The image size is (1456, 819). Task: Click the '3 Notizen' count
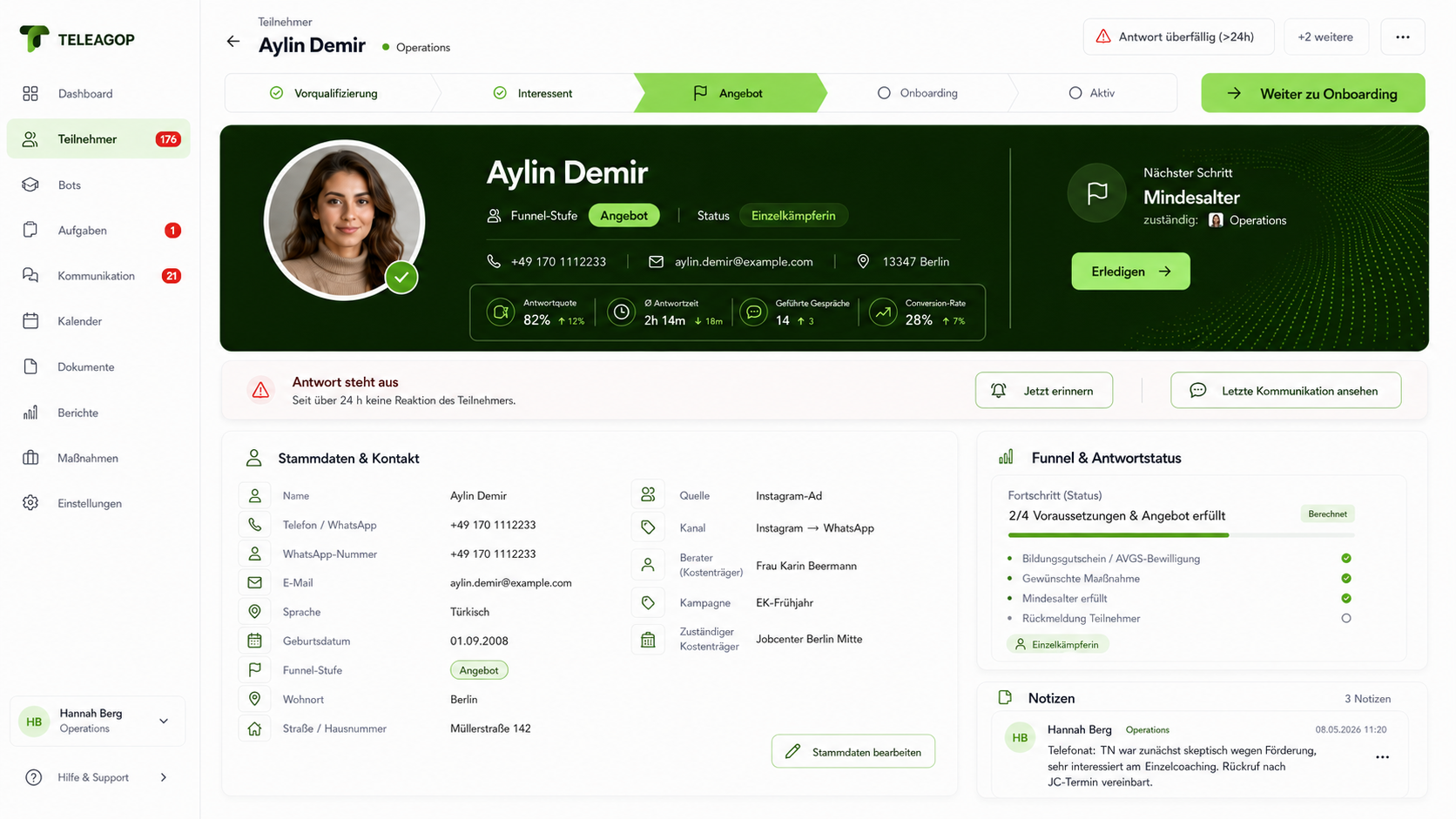coord(1367,699)
